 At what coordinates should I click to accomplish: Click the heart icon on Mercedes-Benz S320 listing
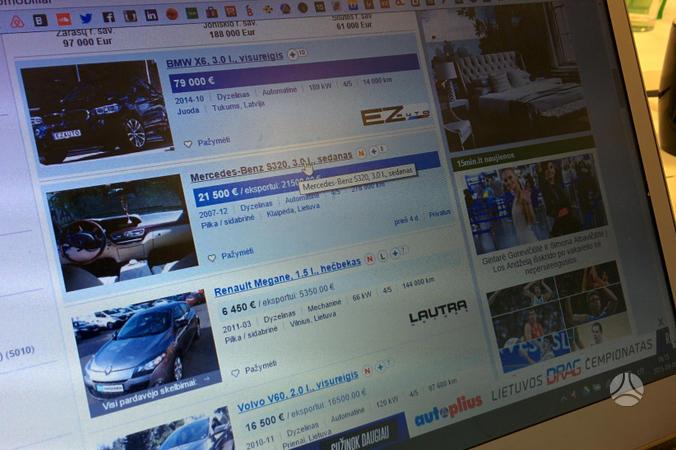click(x=212, y=258)
